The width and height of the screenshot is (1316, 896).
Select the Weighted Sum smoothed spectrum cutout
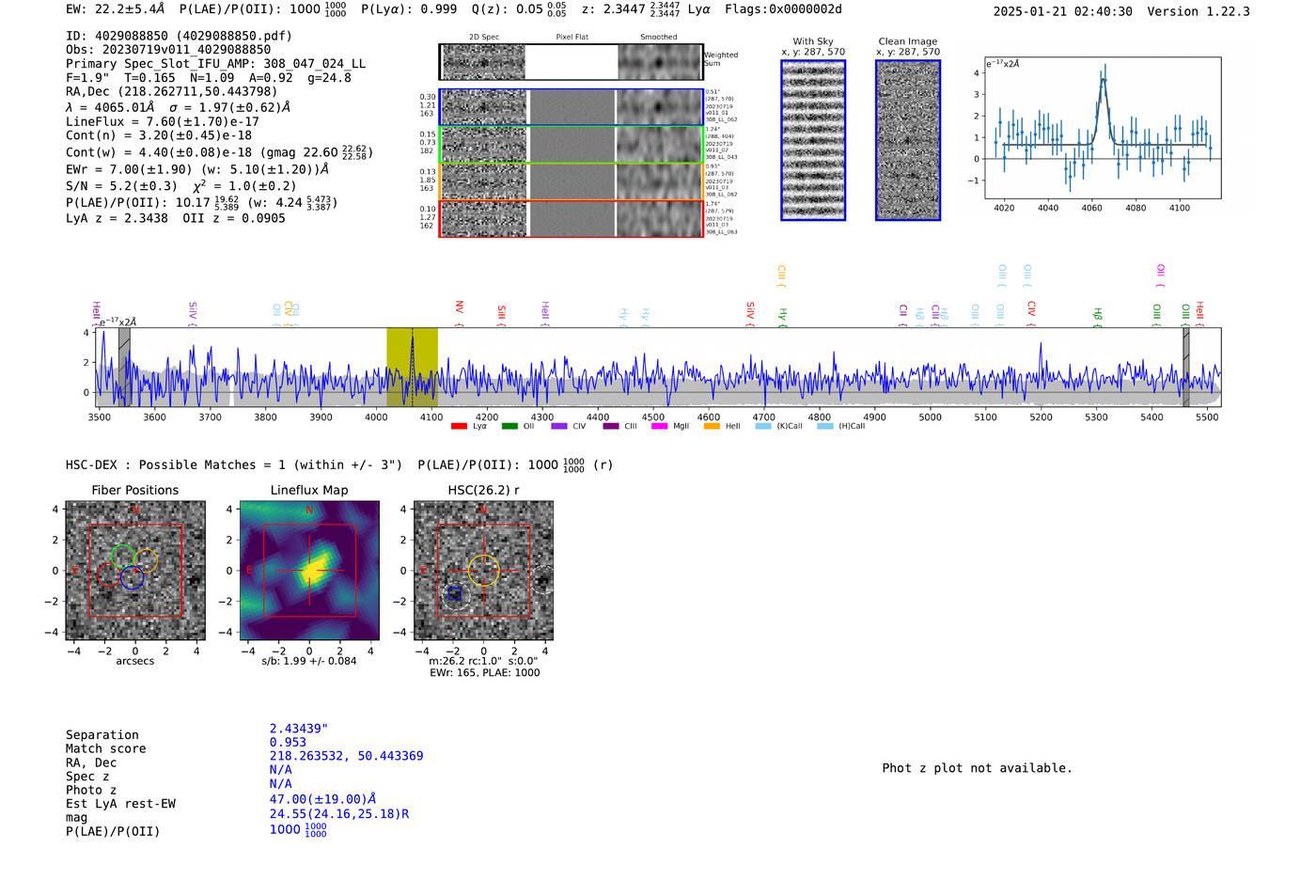point(660,62)
